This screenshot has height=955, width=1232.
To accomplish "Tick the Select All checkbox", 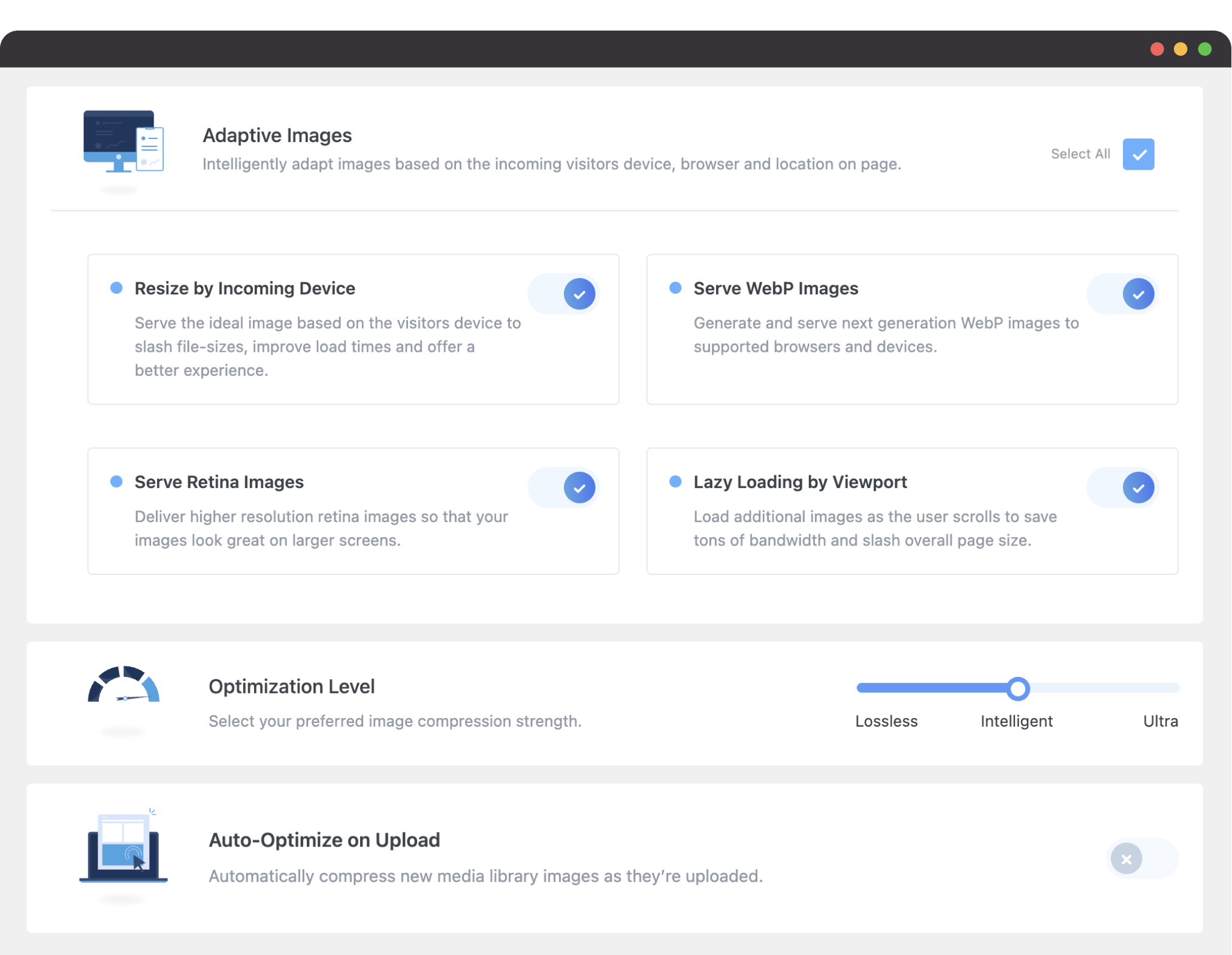I will click(x=1138, y=154).
